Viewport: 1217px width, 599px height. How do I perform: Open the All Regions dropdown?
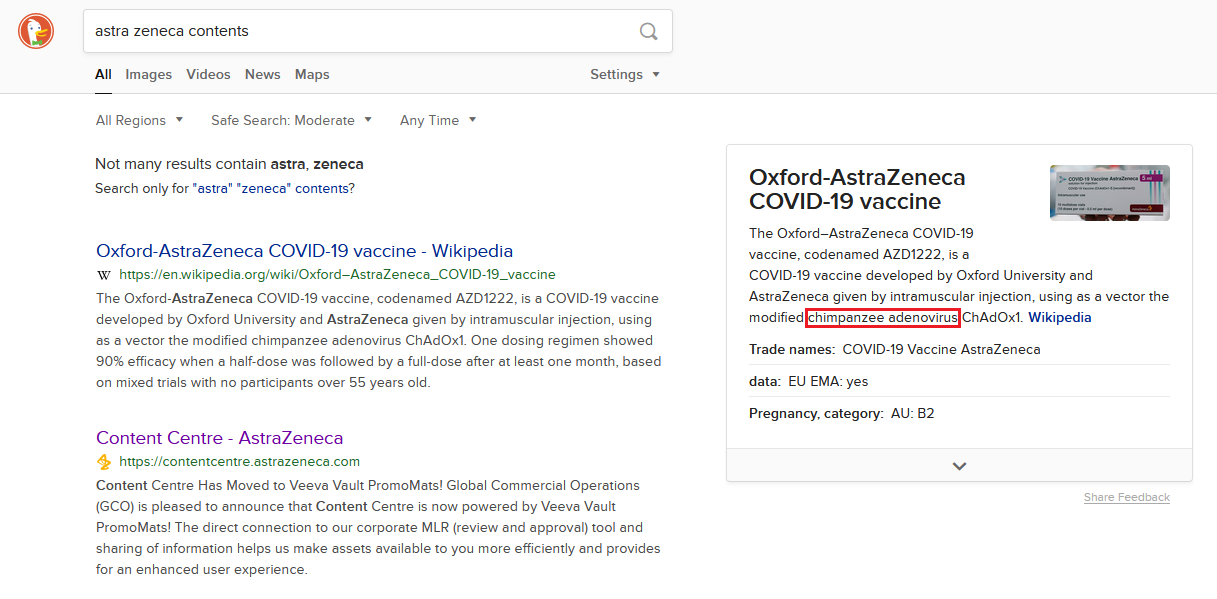pos(140,120)
